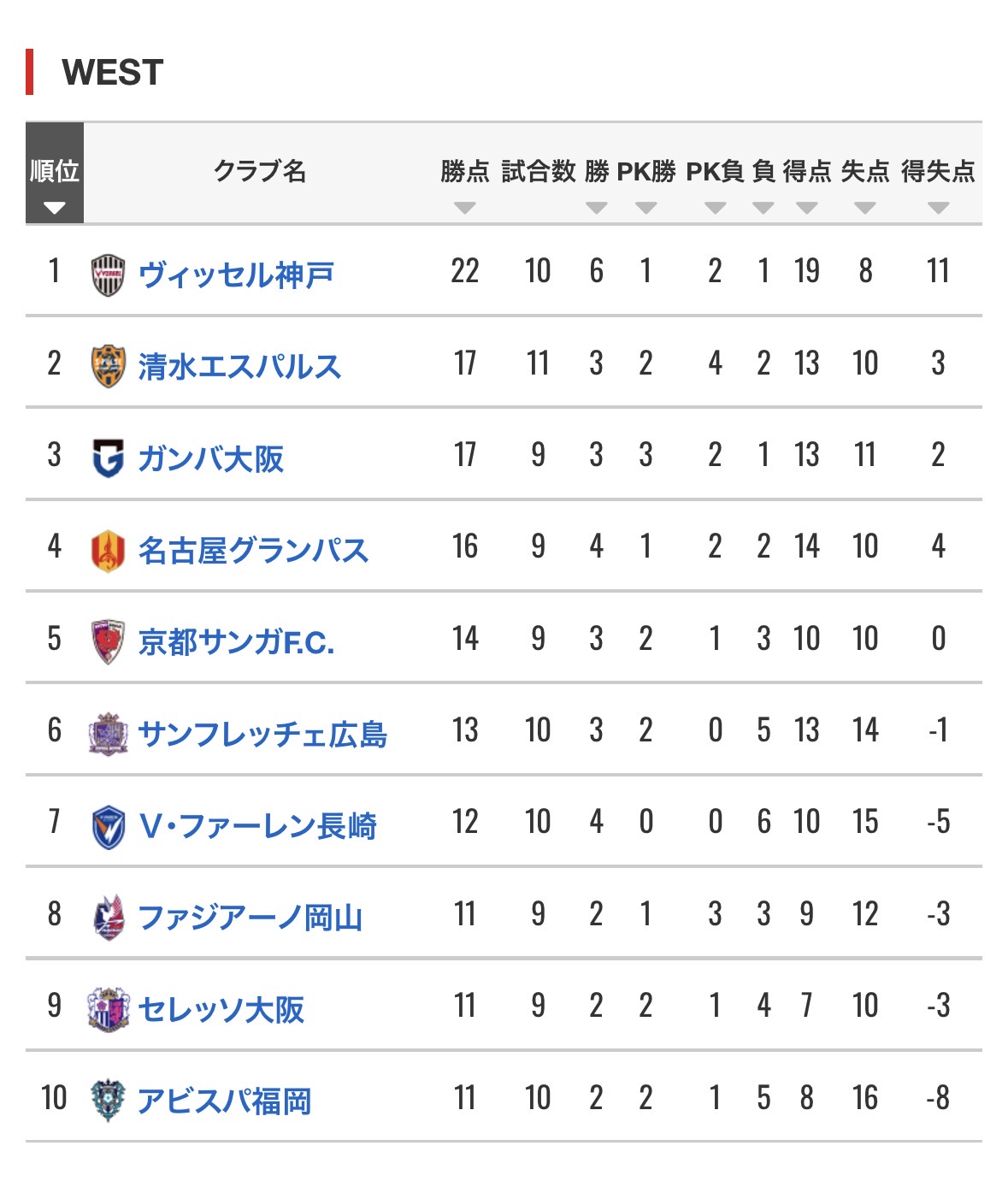Open サンフレッチェ広島 team link
The width and height of the screenshot is (1008, 1181).
pos(262,735)
